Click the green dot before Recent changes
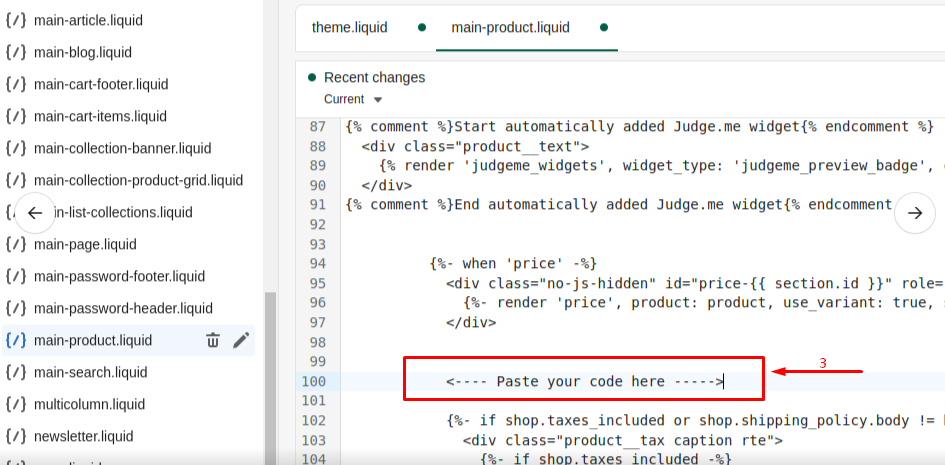This screenshot has height=465, width=945. pos(312,77)
